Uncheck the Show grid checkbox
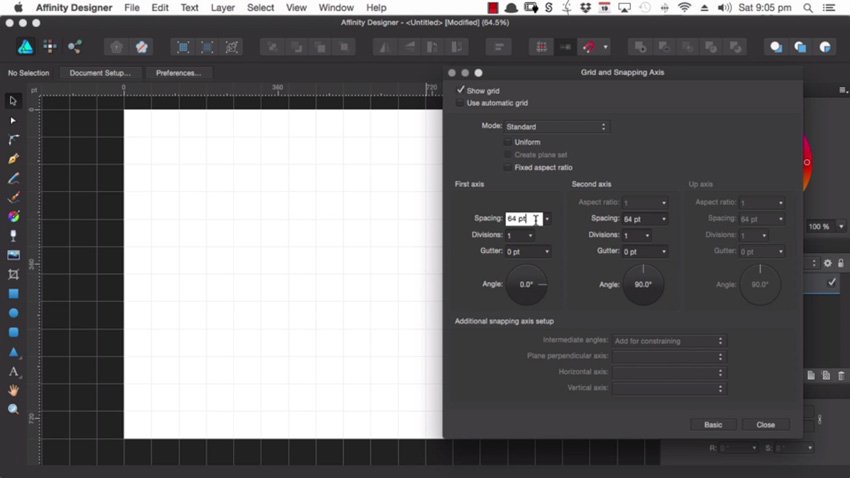Viewport: 850px width, 478px height. coord(461,90)
